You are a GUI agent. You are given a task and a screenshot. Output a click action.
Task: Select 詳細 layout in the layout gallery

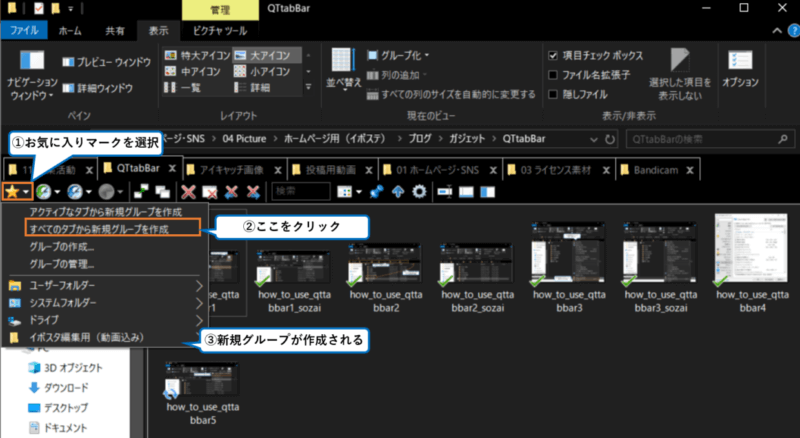(x=252, y=88)
